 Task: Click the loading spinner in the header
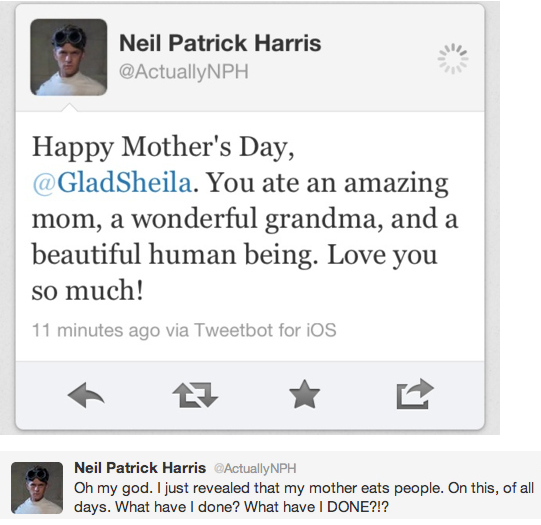coord(453,58)
